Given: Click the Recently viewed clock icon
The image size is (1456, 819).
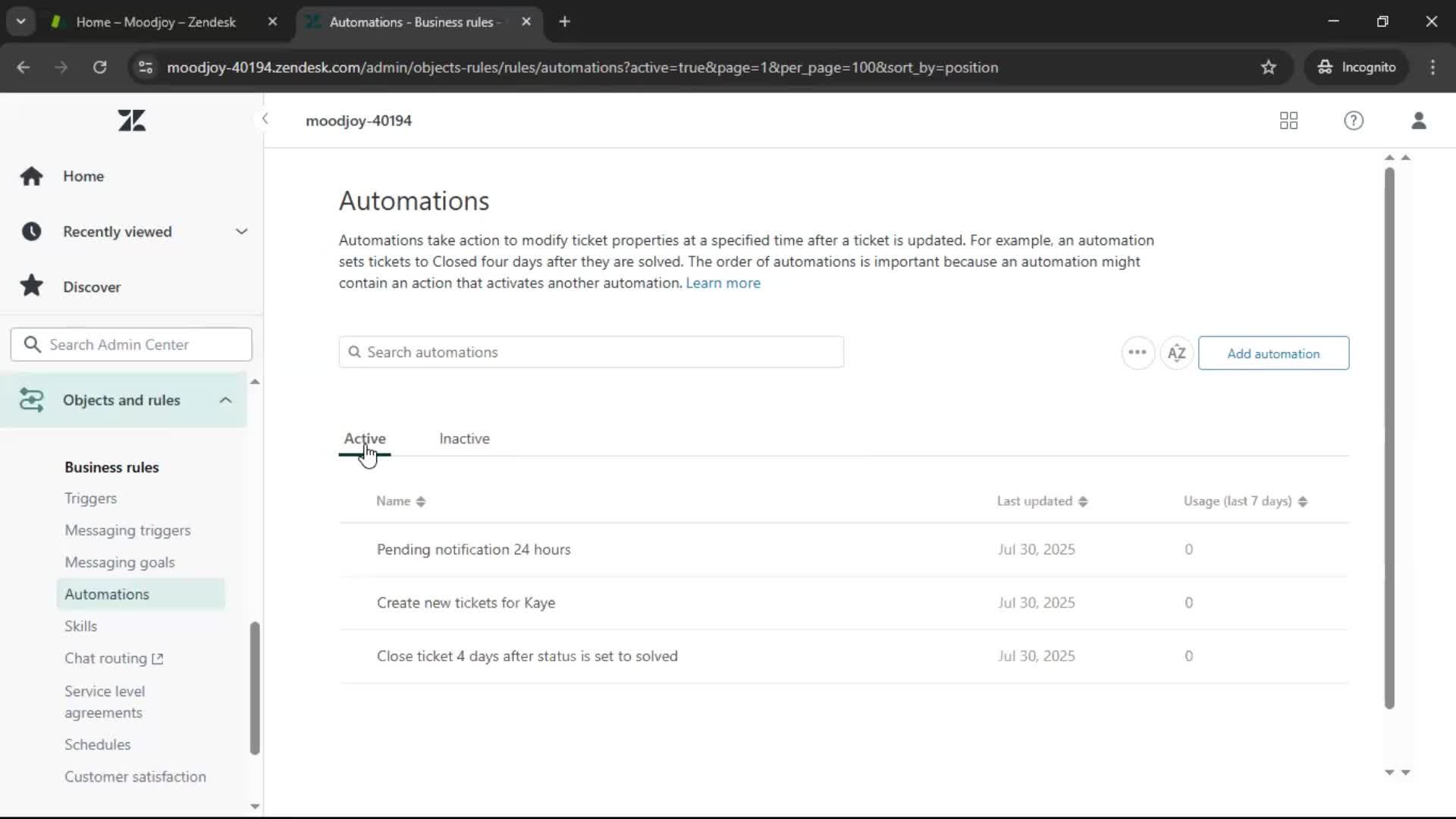Looking at the screenshot, I should pyautogui.click(x=31, y=231).
